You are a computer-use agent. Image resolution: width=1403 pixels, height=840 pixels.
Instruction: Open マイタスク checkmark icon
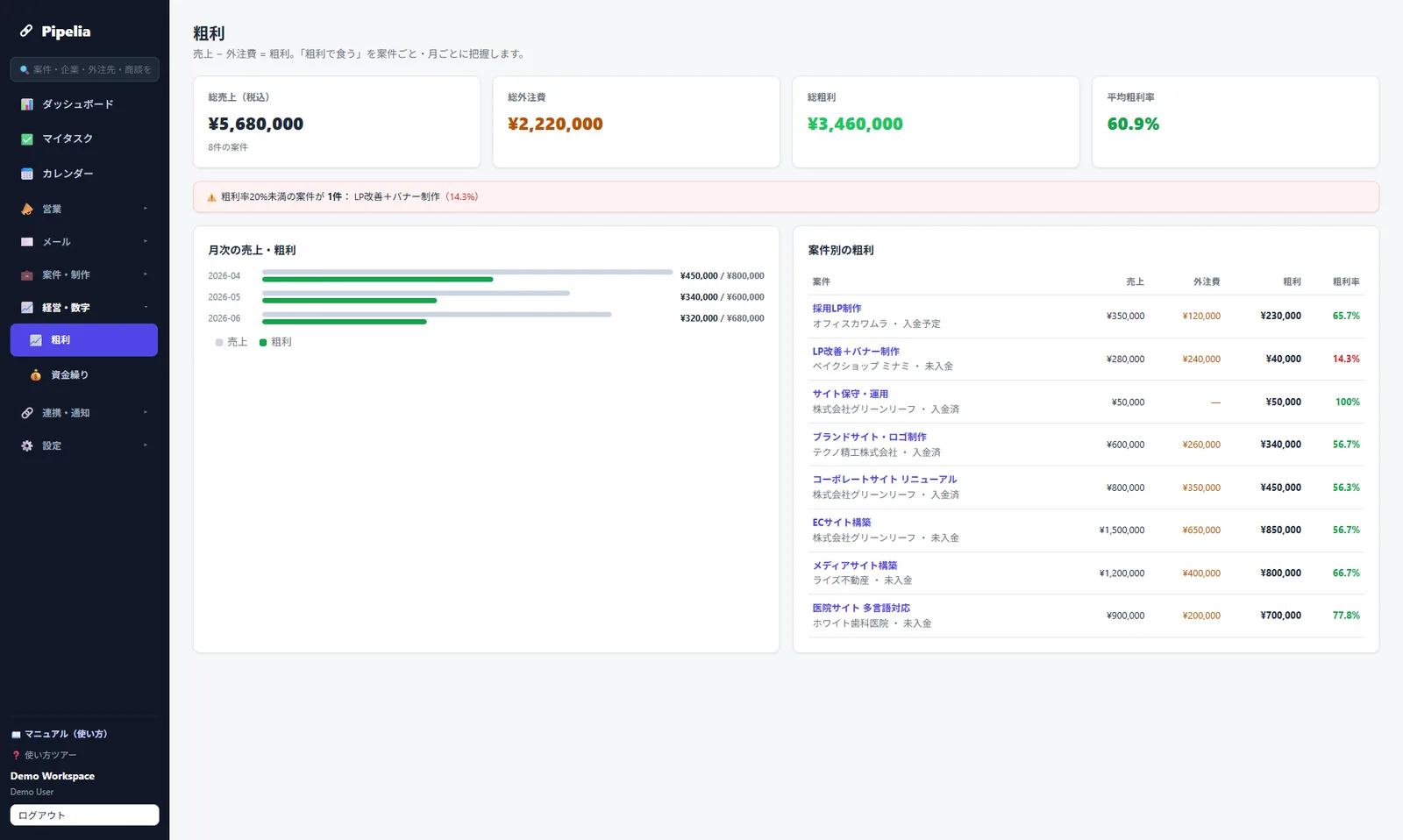[27, 139]
